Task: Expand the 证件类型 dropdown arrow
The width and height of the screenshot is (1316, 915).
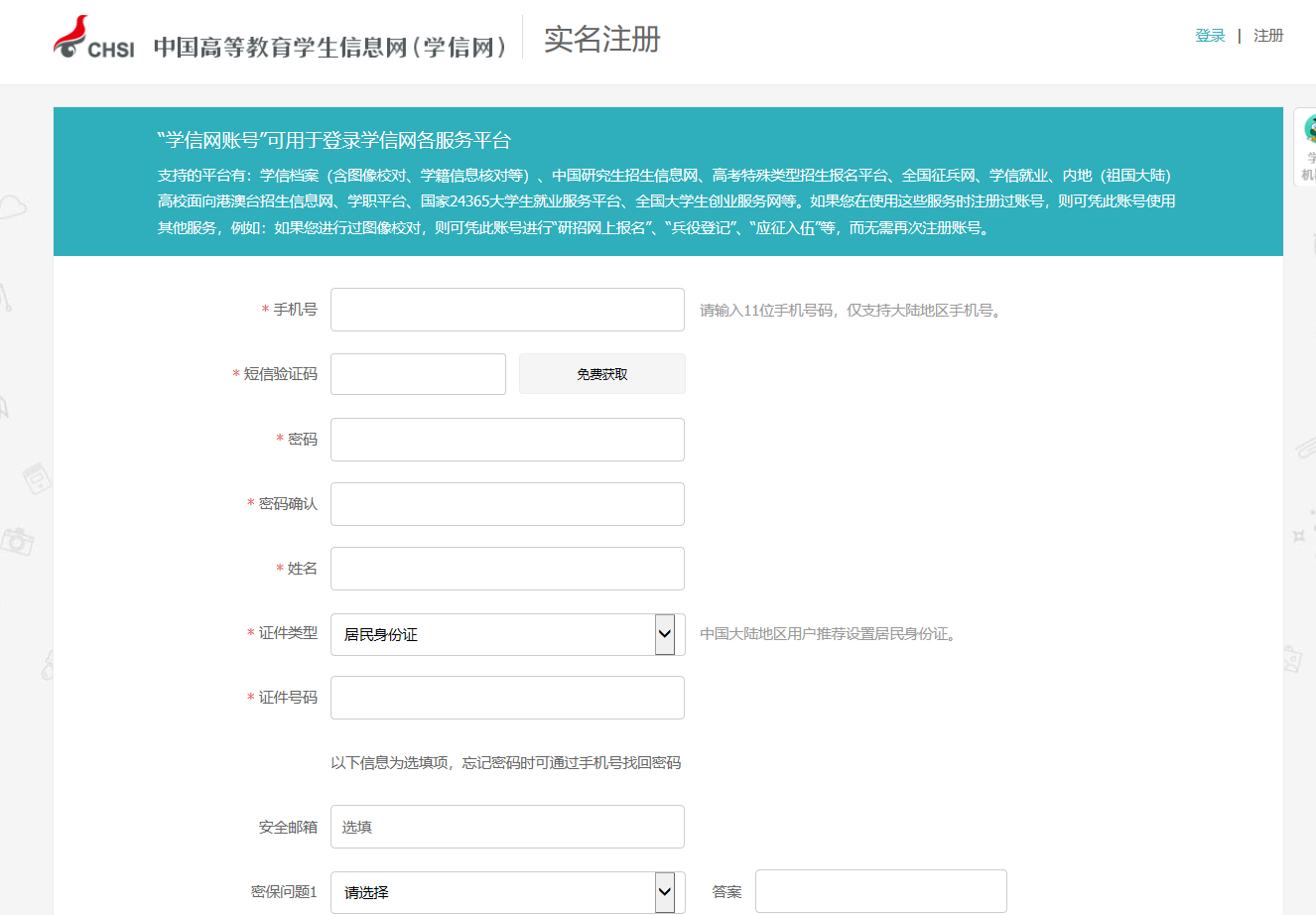Action: [x=665, y=634]
